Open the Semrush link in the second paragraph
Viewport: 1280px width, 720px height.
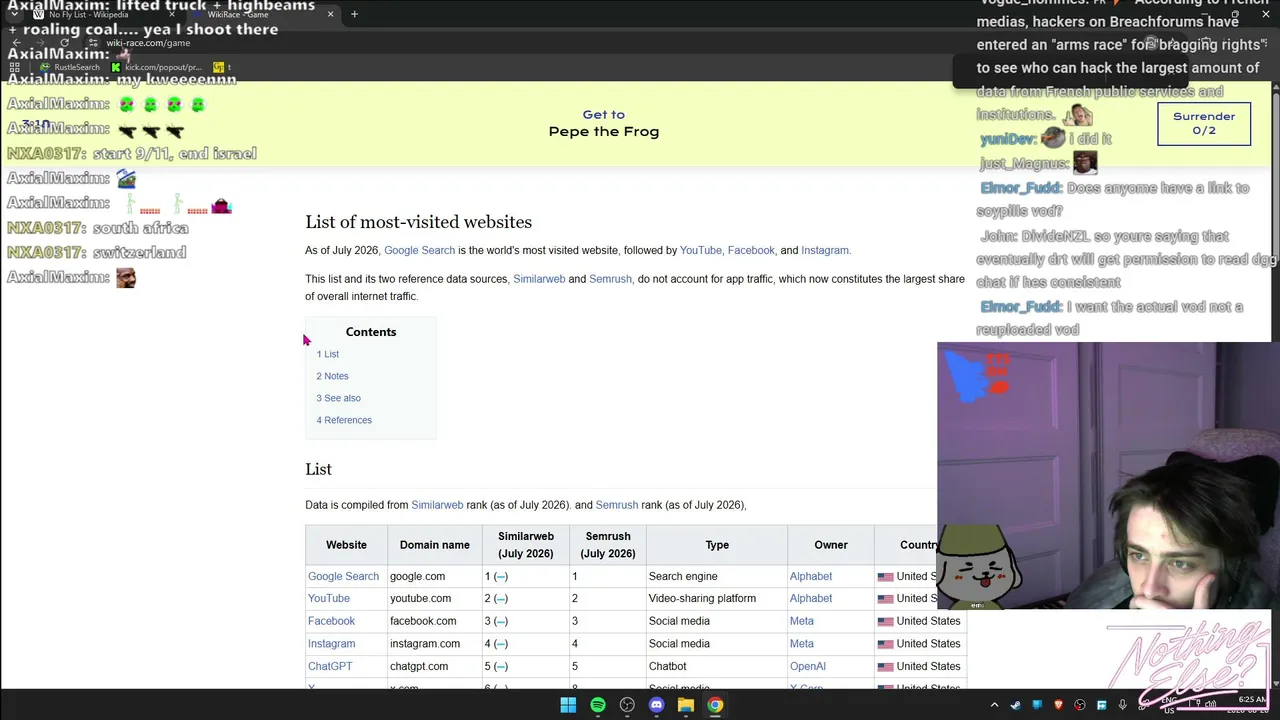(x=610, y=278)
